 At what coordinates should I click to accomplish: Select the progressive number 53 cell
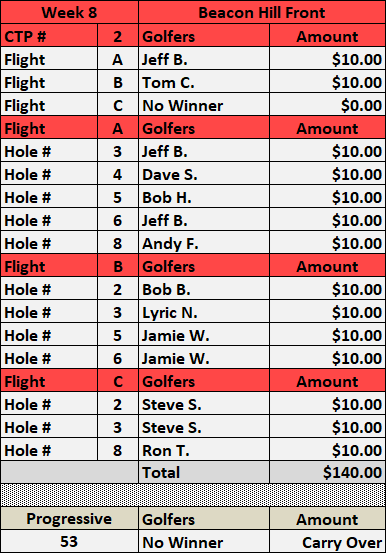69,541
